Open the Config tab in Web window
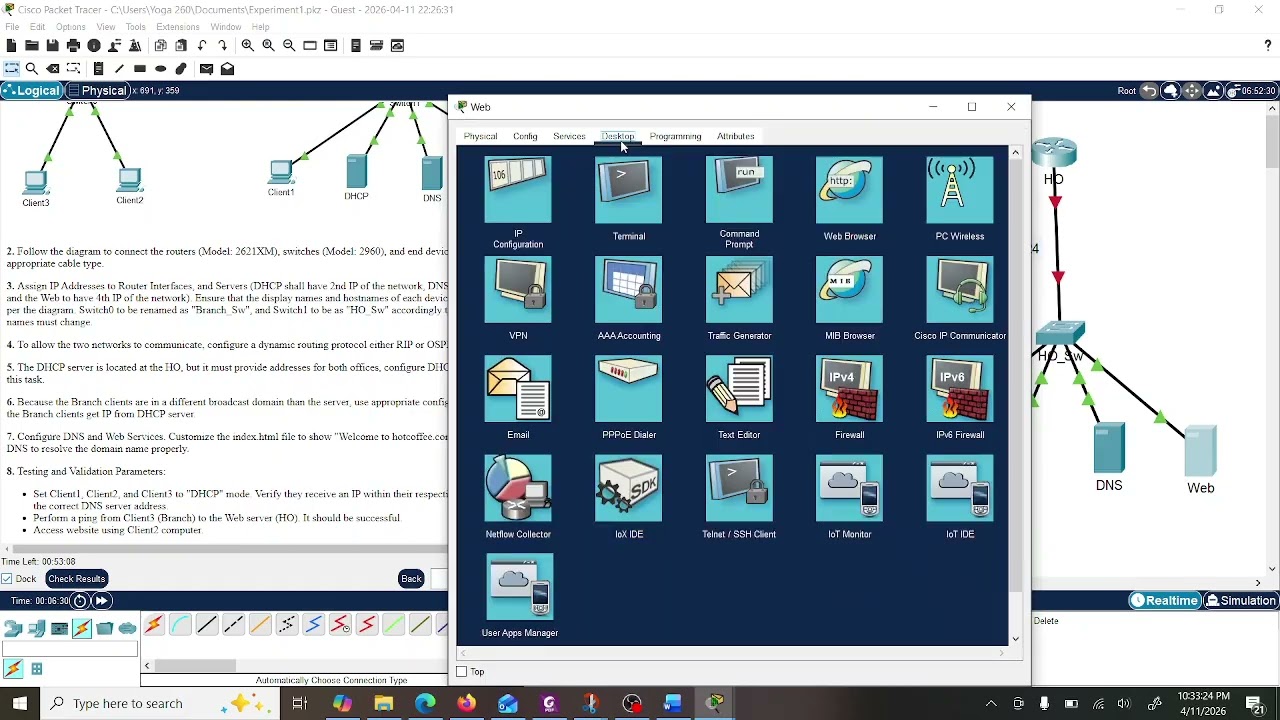Viewport: 1280px width, 720px height. click(x=525, y=136)
